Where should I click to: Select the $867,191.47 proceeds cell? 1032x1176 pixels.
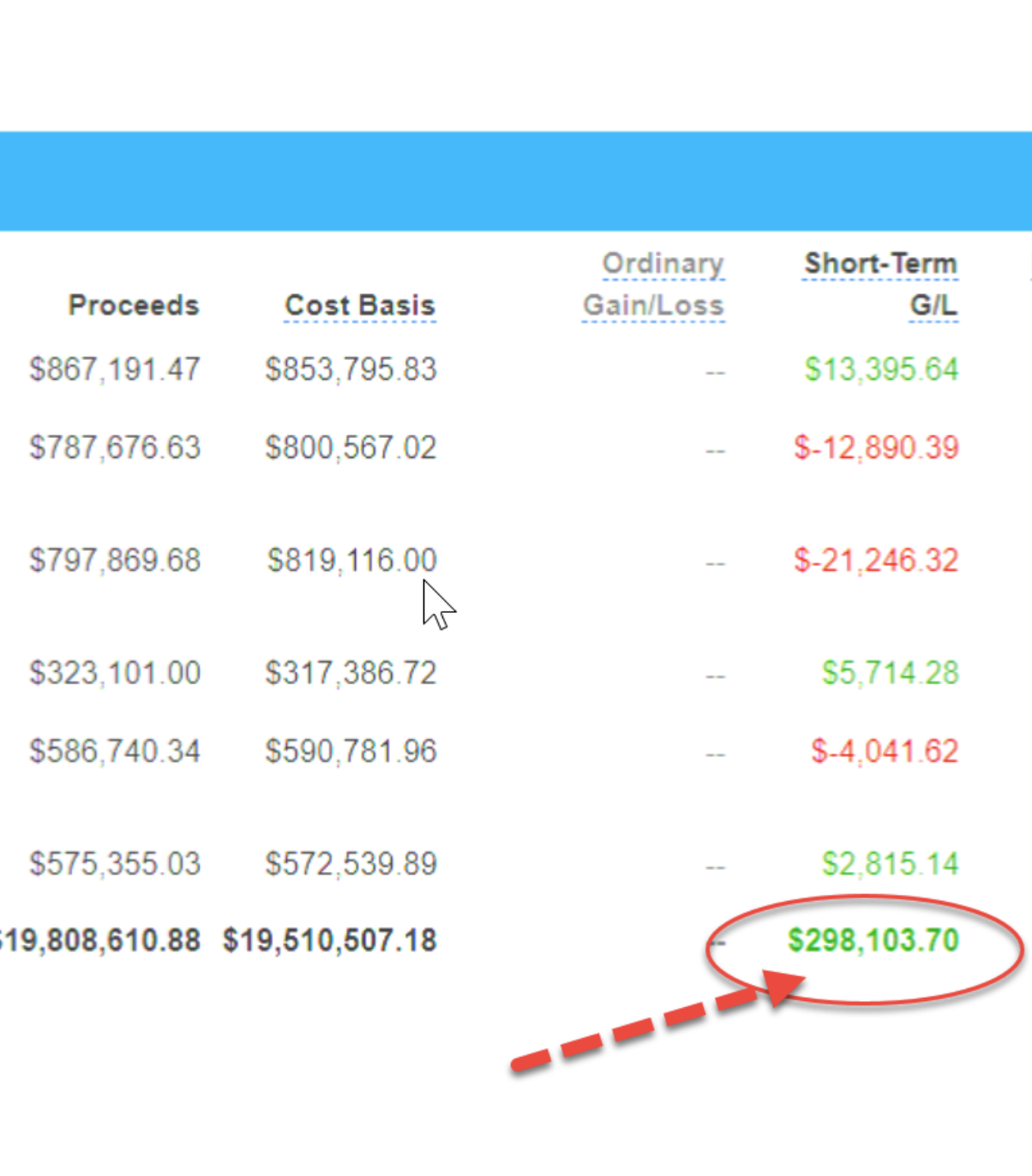click(115, 369)
